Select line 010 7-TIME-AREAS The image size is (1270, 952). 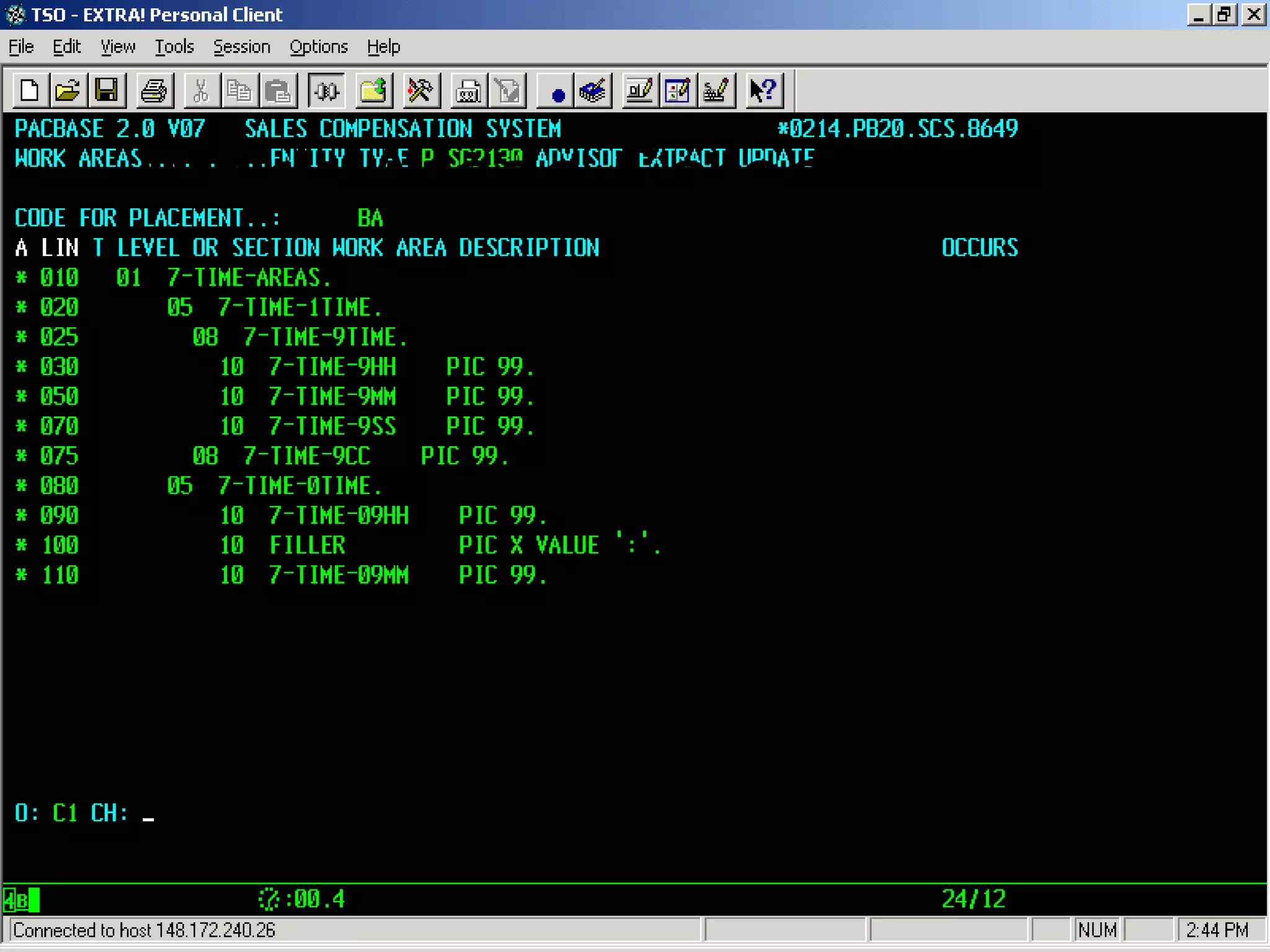click(173, 278)
